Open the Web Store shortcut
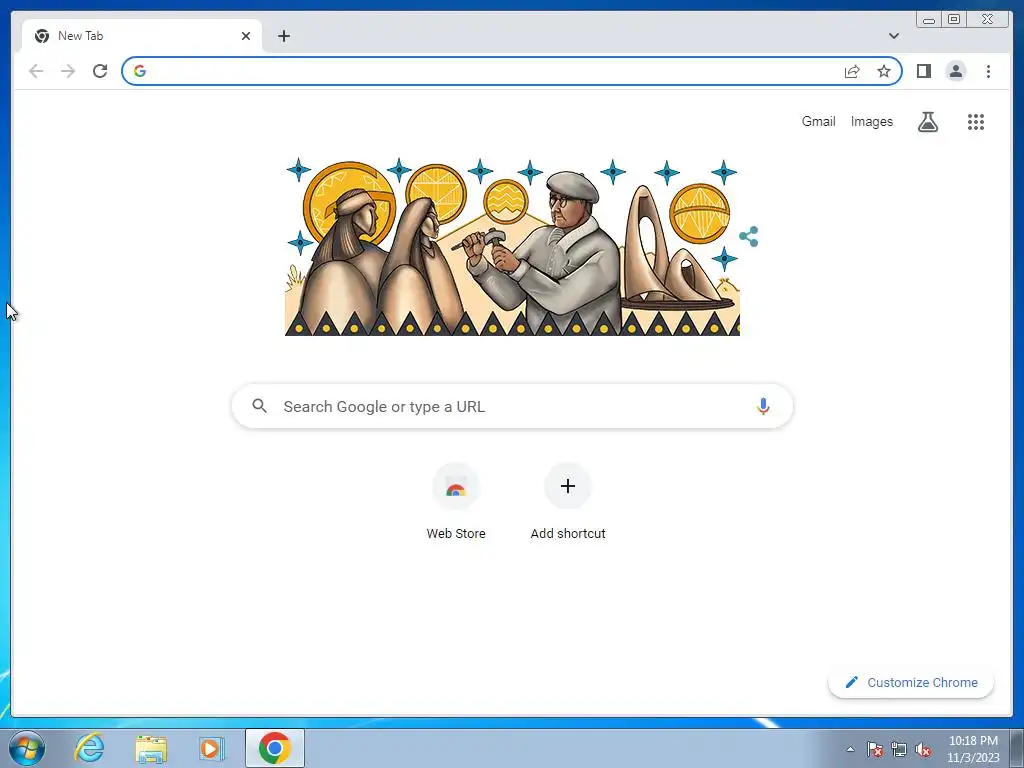Image resolution: width=1024 pixels, height=768 pixels. click(456, 502)
